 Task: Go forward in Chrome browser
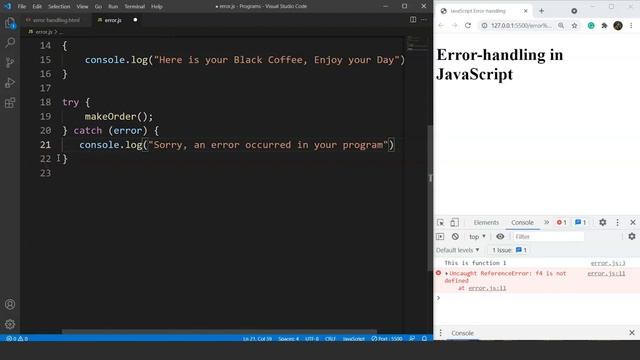click(x=454, y=25)
